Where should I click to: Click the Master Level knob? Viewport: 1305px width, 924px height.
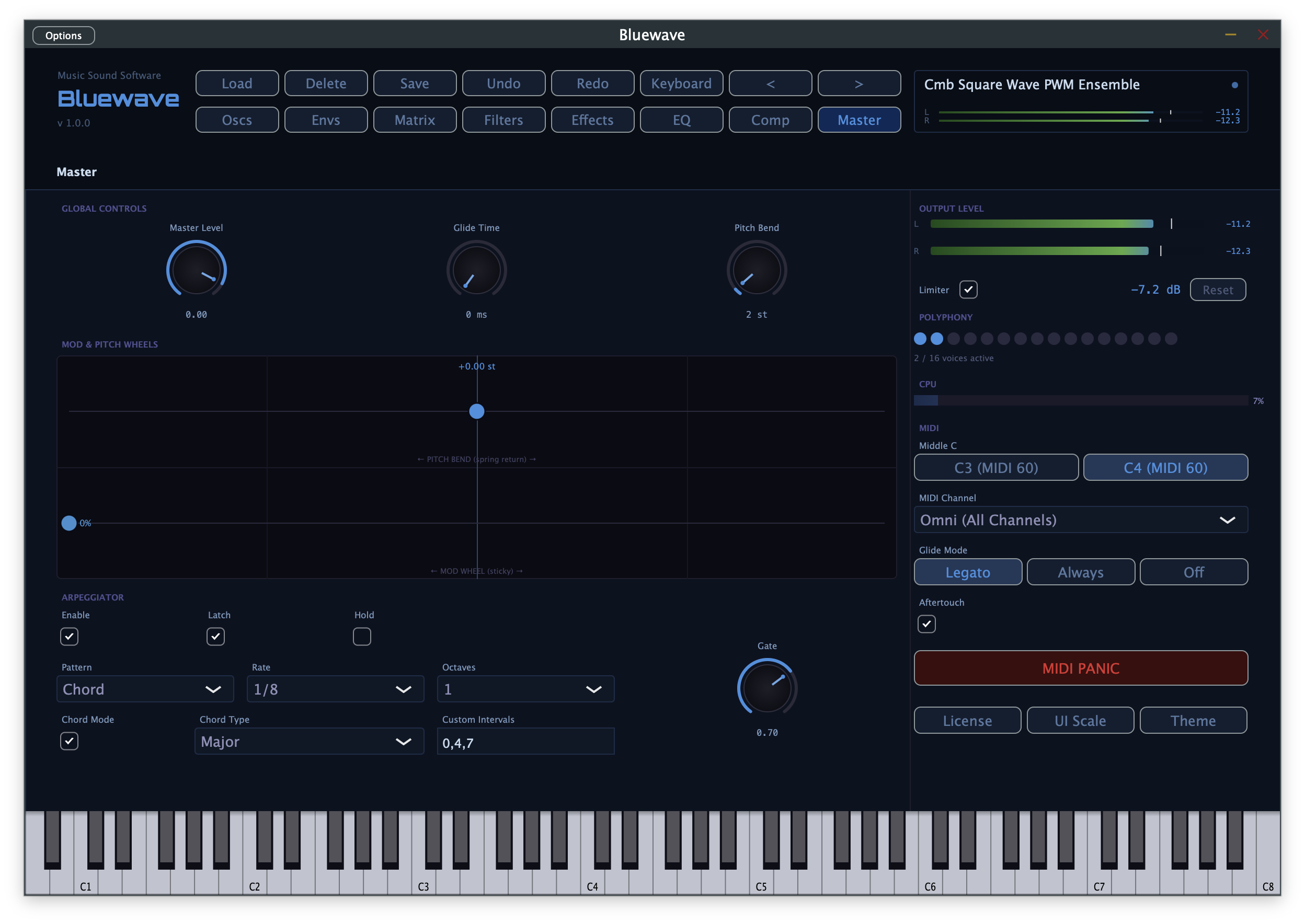click(x=197, y=270)
